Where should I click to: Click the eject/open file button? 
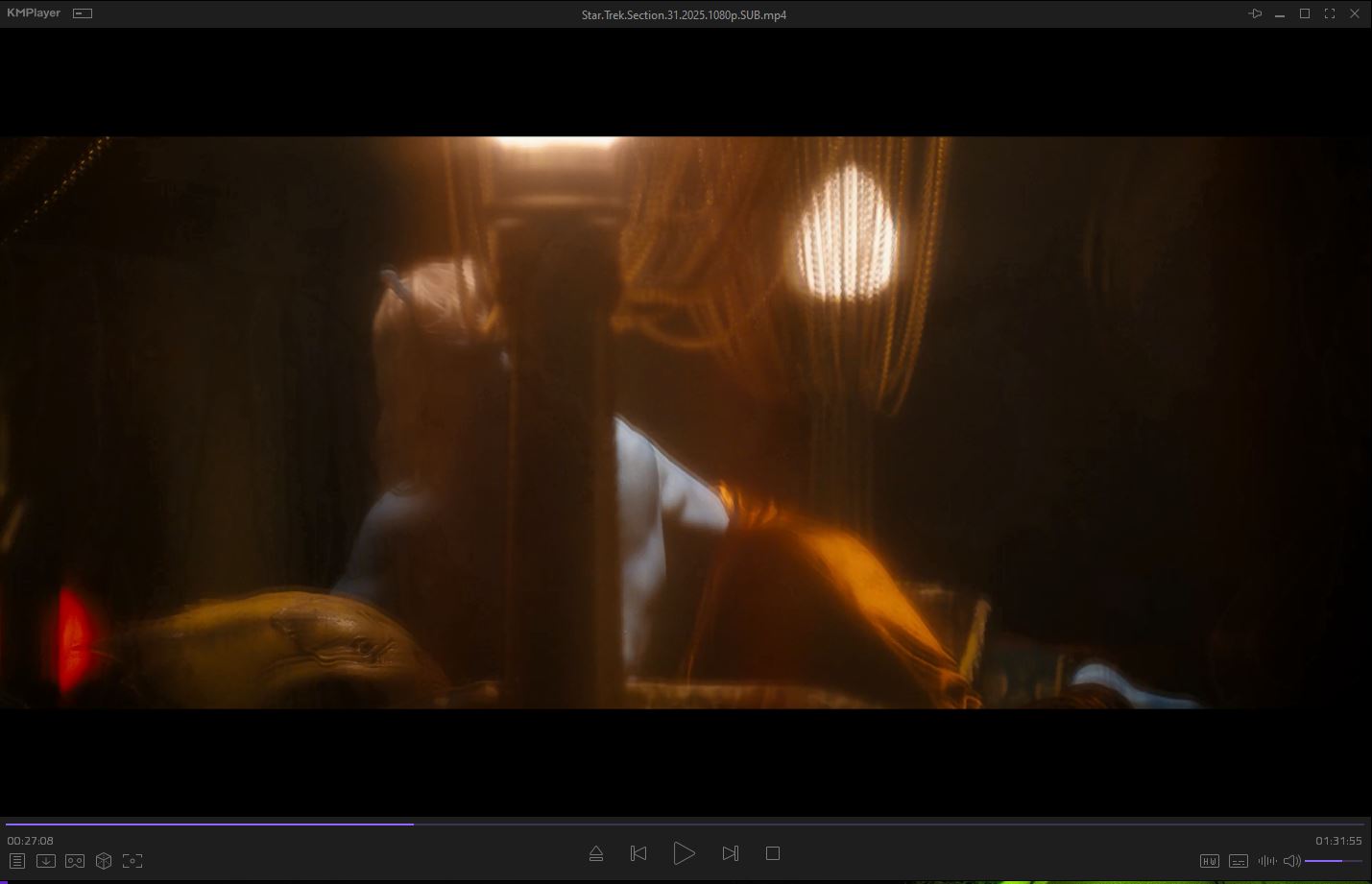click(595, 853)
